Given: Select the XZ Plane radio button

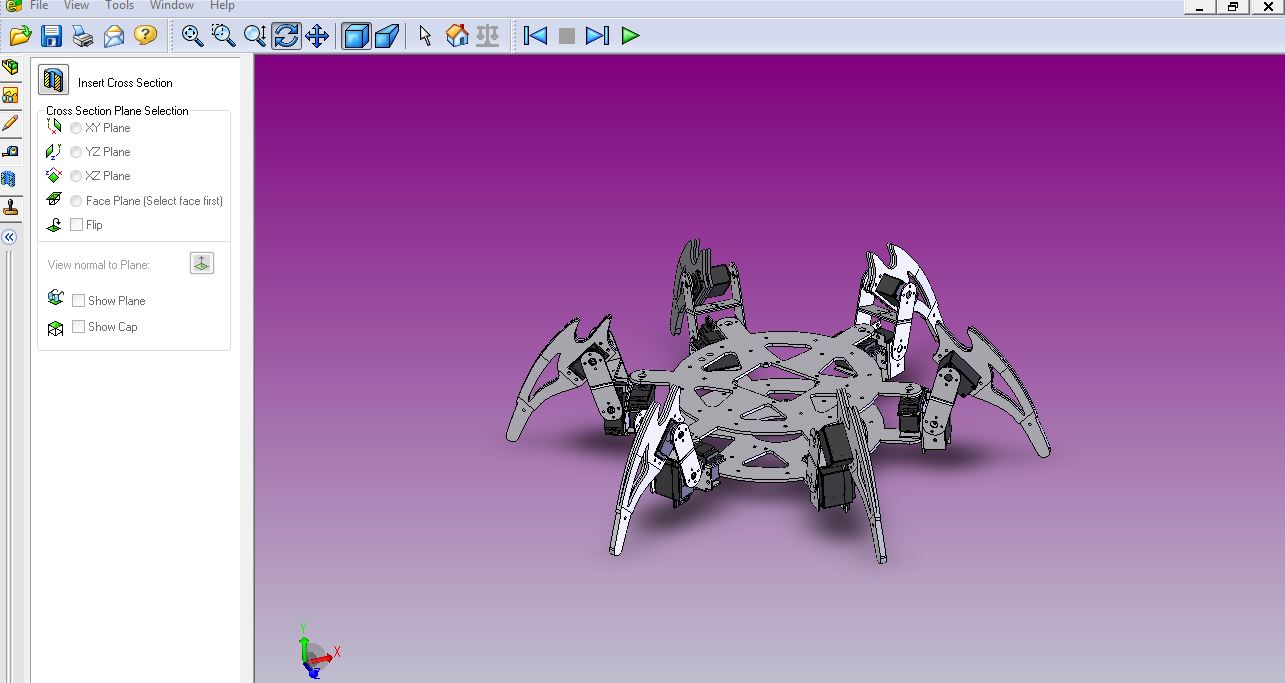Looking at the screenshot, I should pyautogui.click(x=76, y=176).
